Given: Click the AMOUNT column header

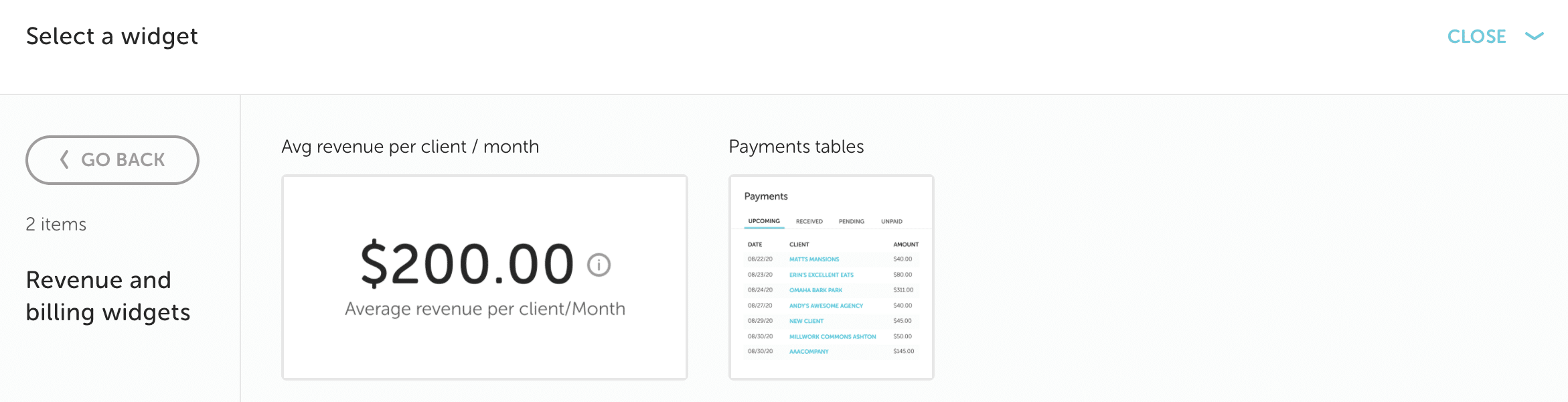Looking at the screenshot, I should [905, 245].
